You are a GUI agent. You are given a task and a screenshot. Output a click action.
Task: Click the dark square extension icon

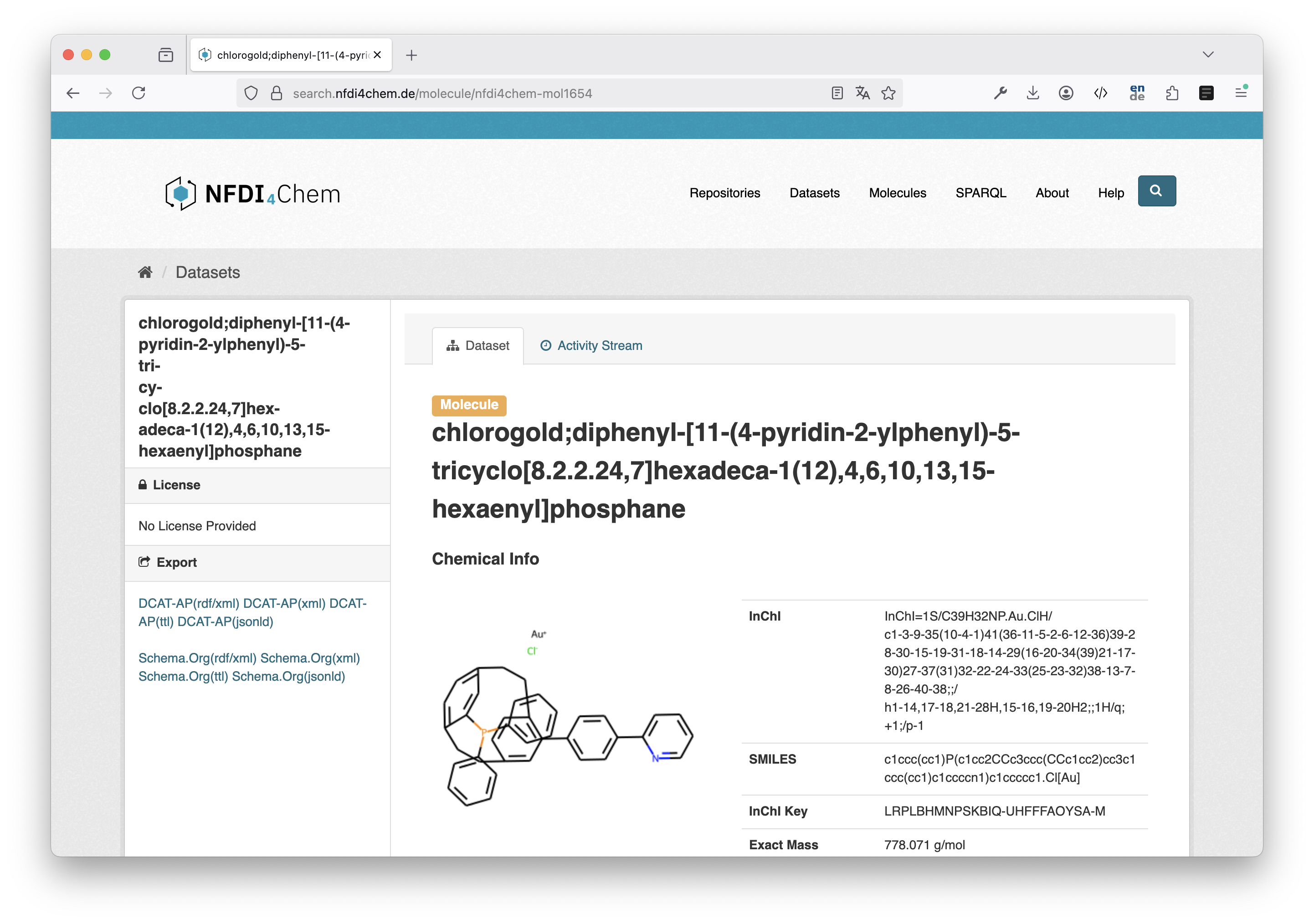coord(1206,93)
